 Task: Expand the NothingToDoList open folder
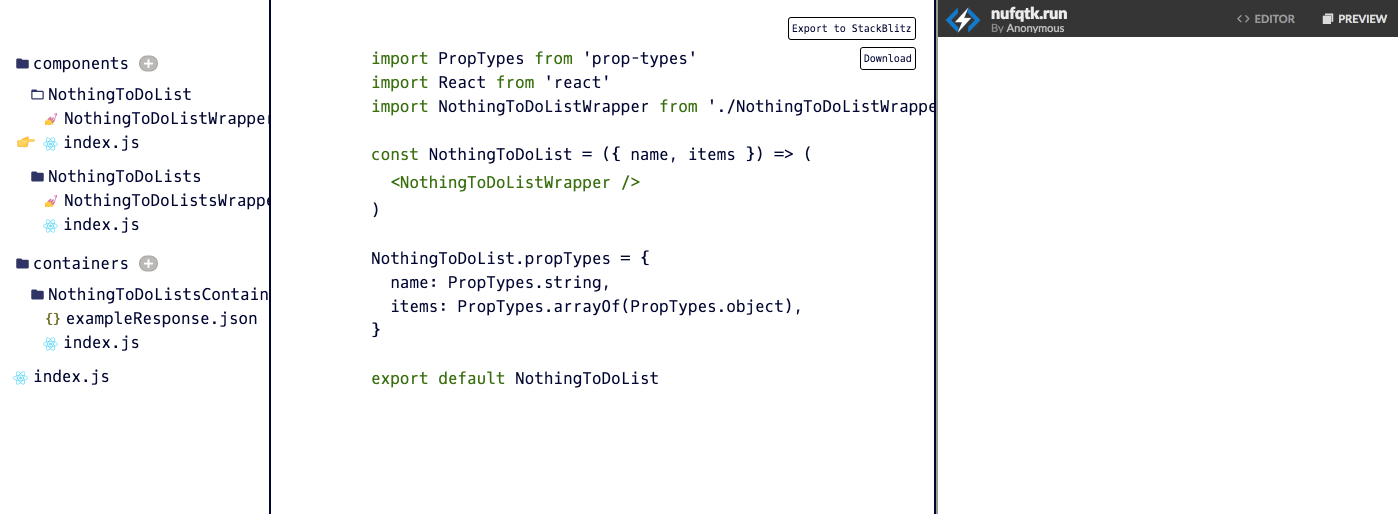point(37,95)
